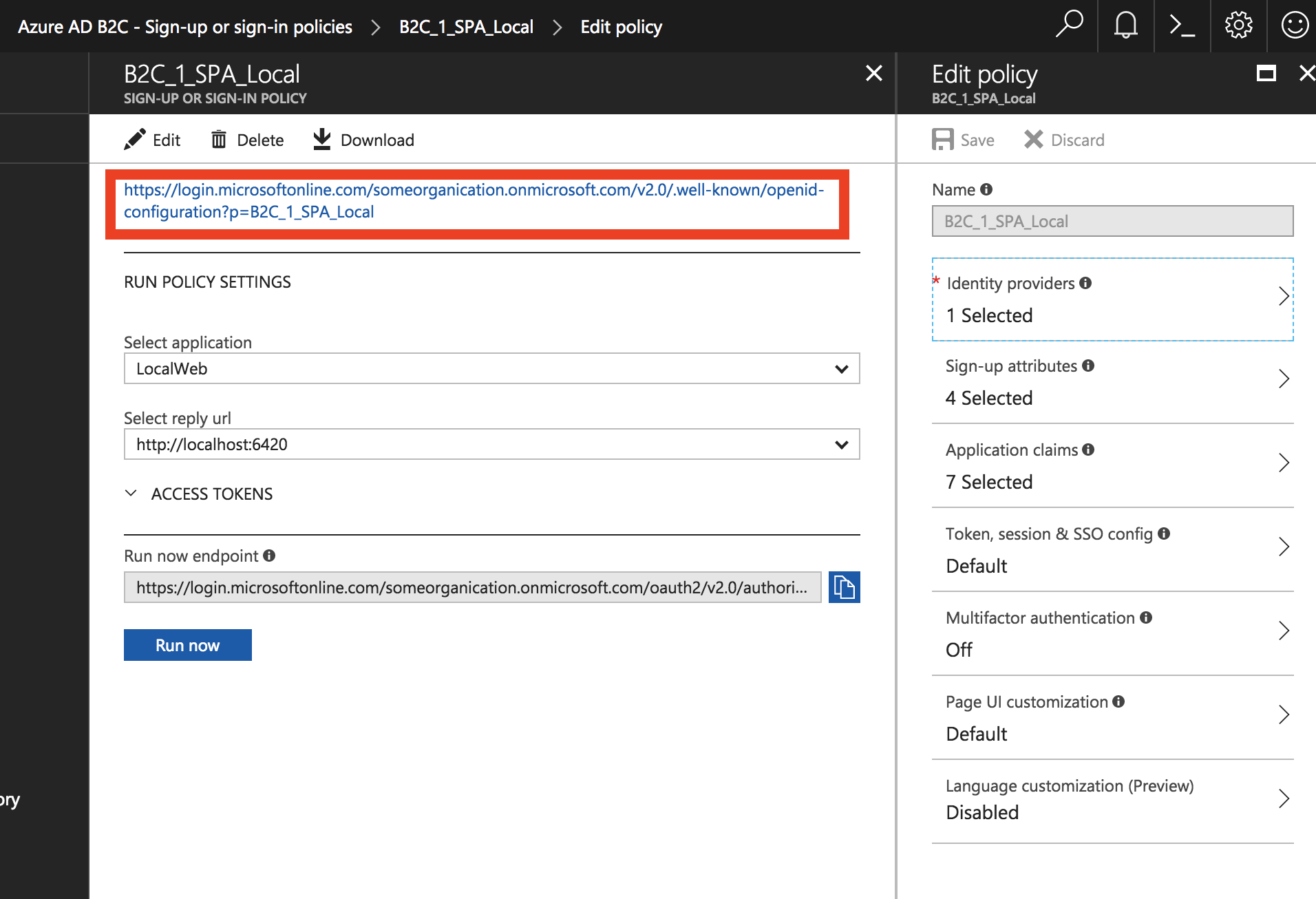Click the '7 Selected' application claims value
1316x899 pixels.
click(989, 482)
